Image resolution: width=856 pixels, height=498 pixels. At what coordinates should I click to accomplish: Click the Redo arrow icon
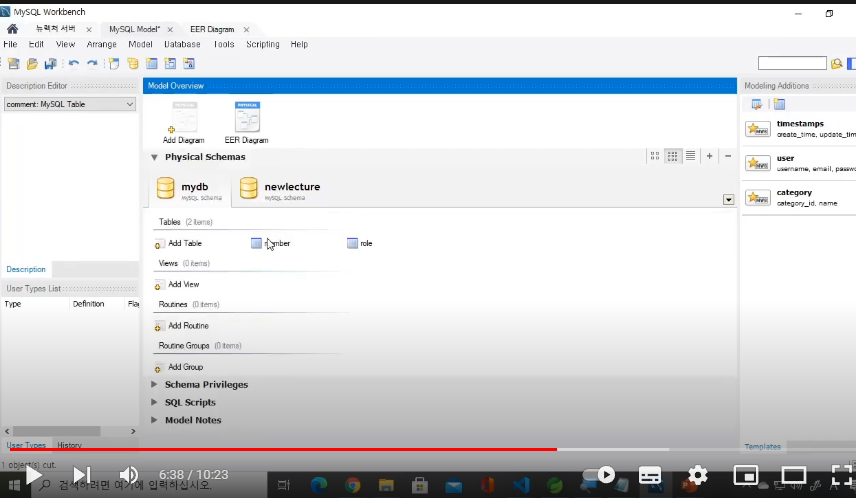(x=92, y=64)
